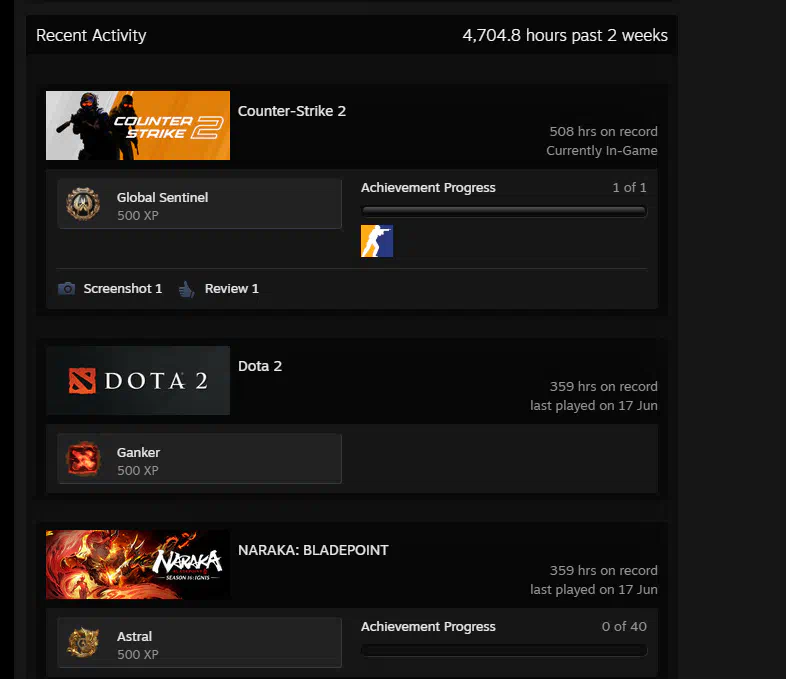Open NARAKA Achievement Progress link
This screenshot has width=786, height=679.
(428, 626)
